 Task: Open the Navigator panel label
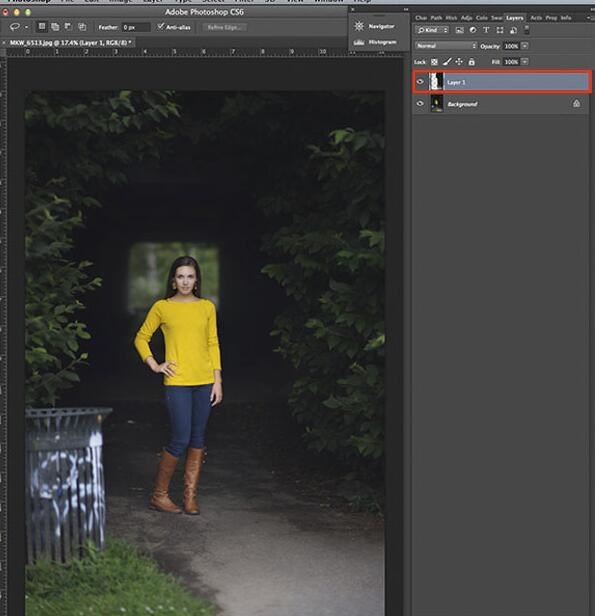coord(381,26)
